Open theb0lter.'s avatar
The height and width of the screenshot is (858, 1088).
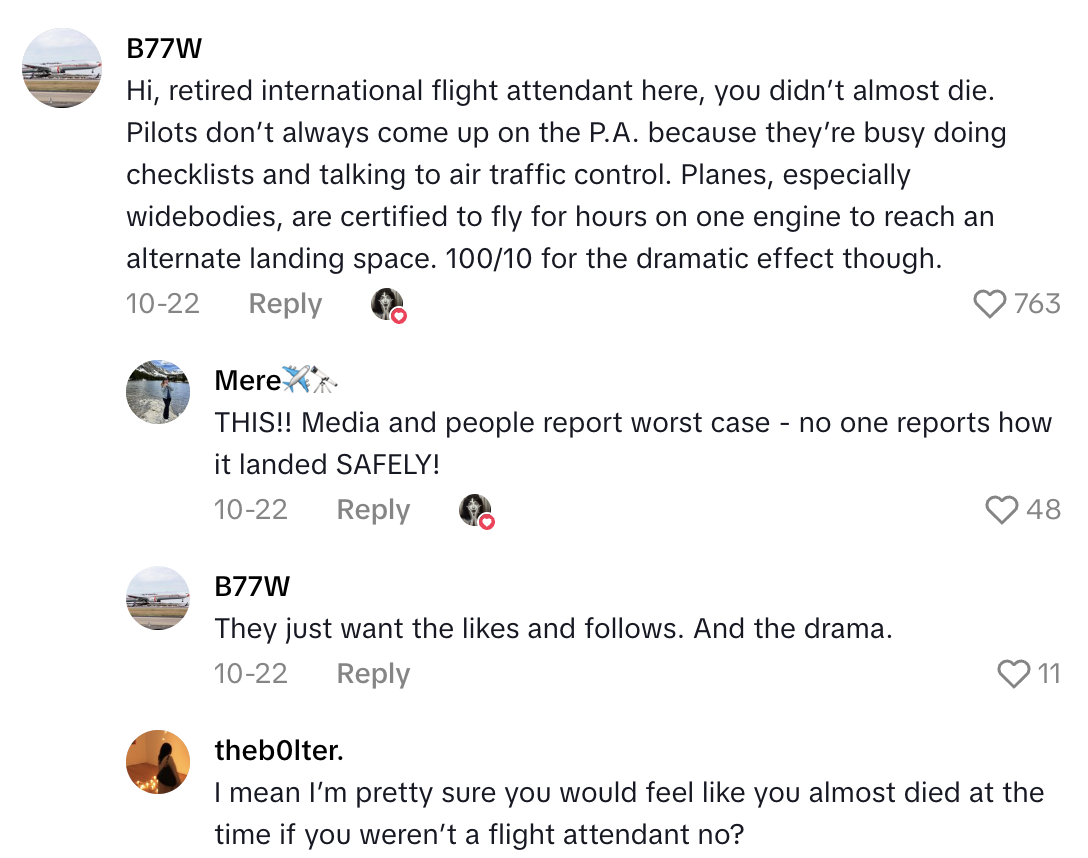click(157, 762)
